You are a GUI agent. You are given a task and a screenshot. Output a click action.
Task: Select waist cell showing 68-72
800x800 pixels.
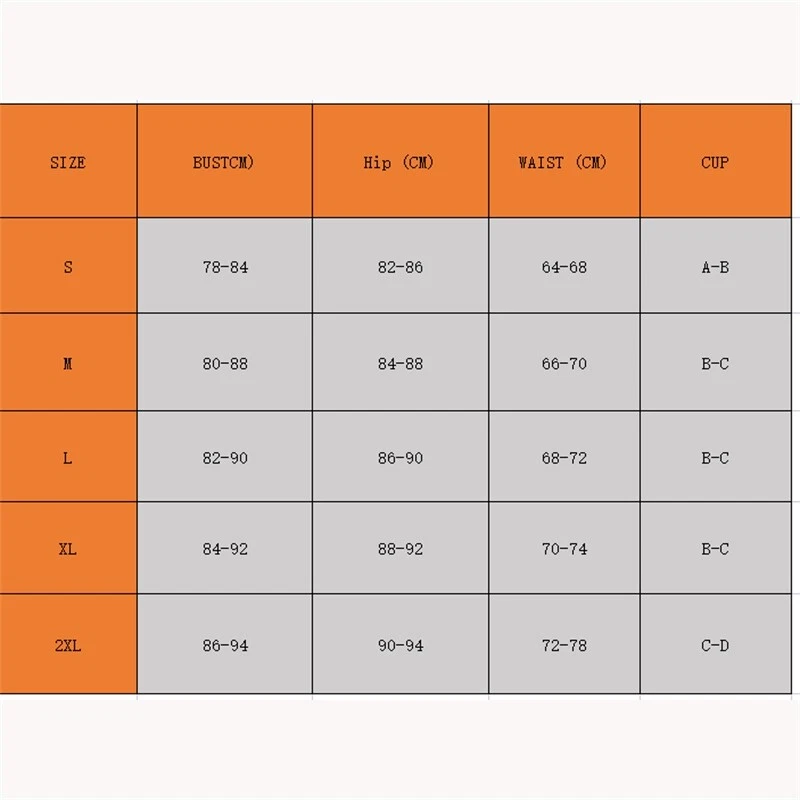564,458
